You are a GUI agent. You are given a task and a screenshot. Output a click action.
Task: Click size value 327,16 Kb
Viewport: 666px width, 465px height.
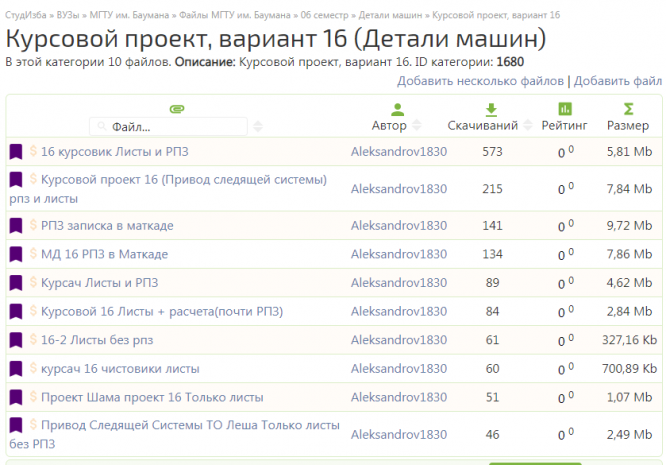pyautogui.click(x=629, y=340)
